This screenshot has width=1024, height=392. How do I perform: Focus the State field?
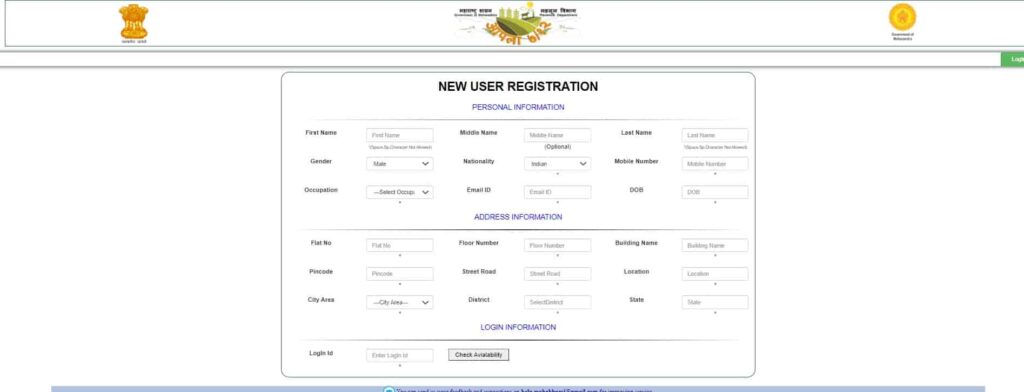(x=714, y=302)
